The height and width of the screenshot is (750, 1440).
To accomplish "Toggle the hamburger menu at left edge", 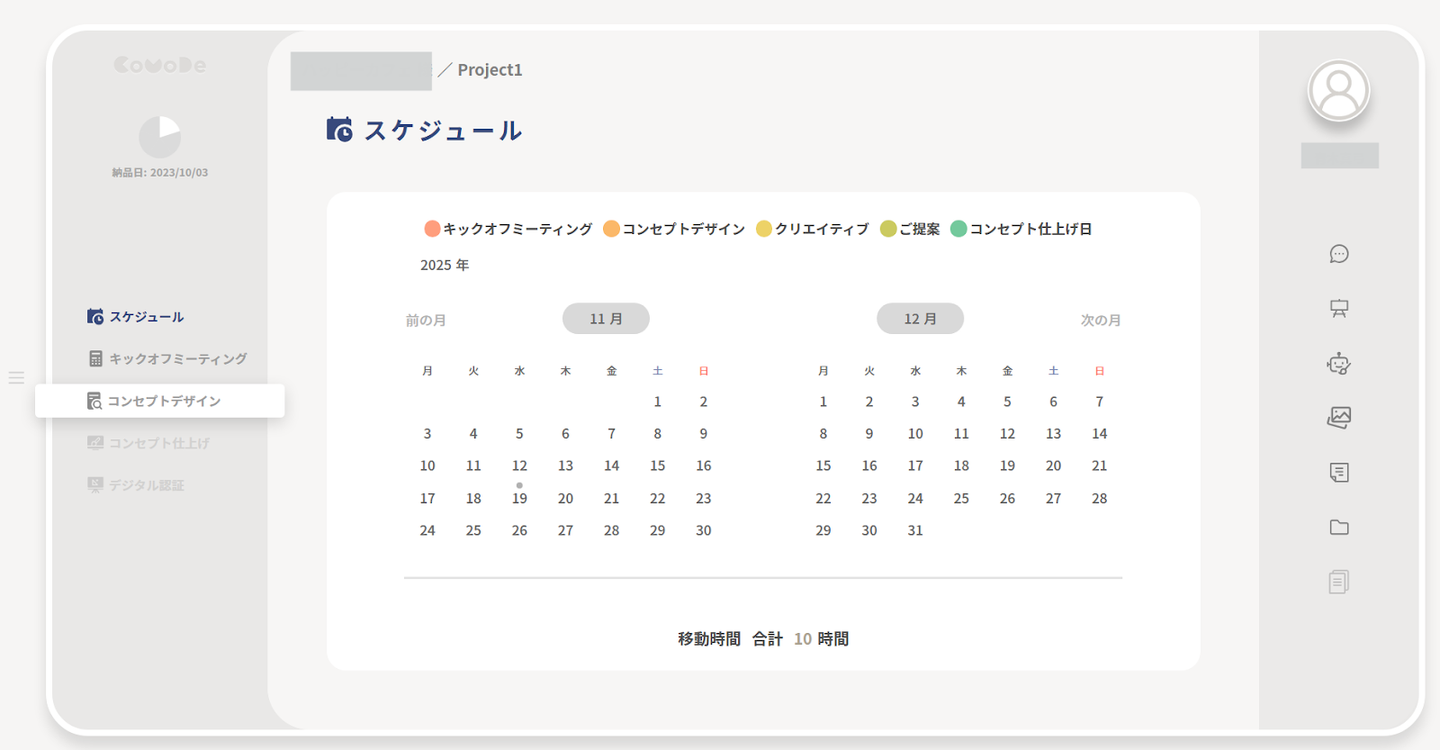I will point(16,377).
